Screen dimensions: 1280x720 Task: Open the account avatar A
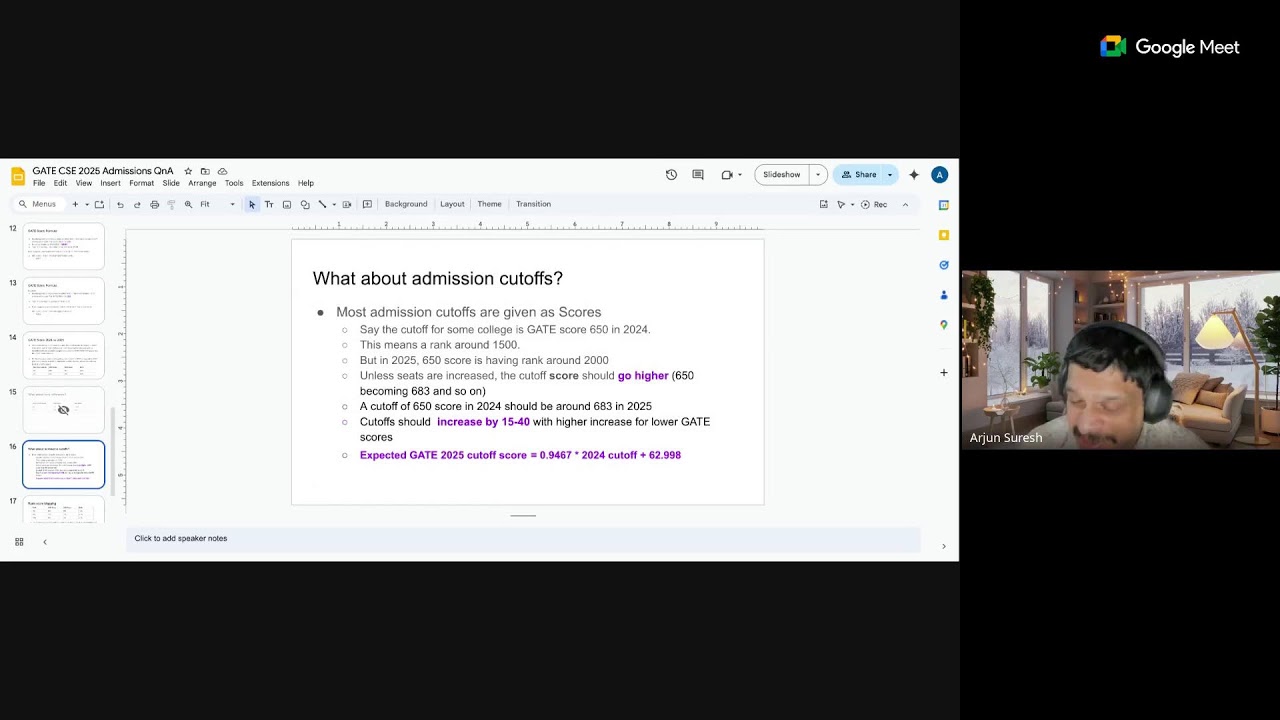pos(939,175)
